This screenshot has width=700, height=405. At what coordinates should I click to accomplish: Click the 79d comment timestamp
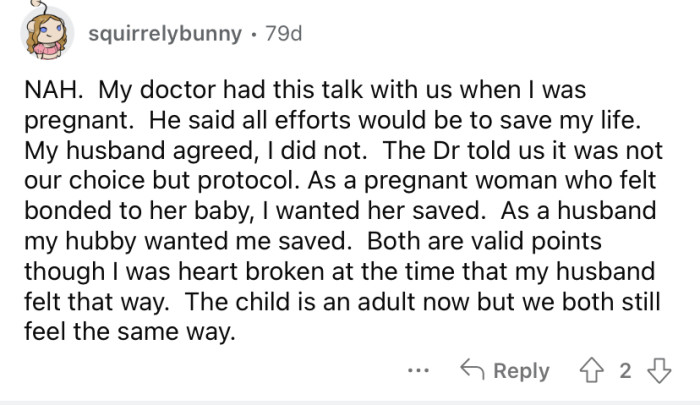281,34
